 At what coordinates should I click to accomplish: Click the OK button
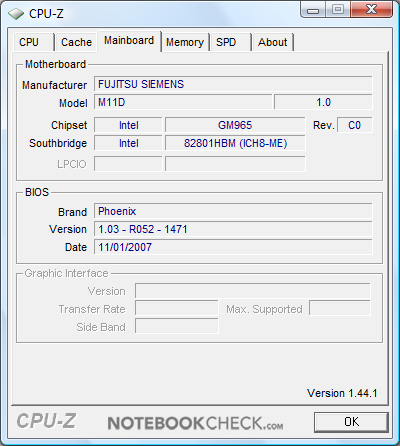pyautogui.click(x=351, y=422)
